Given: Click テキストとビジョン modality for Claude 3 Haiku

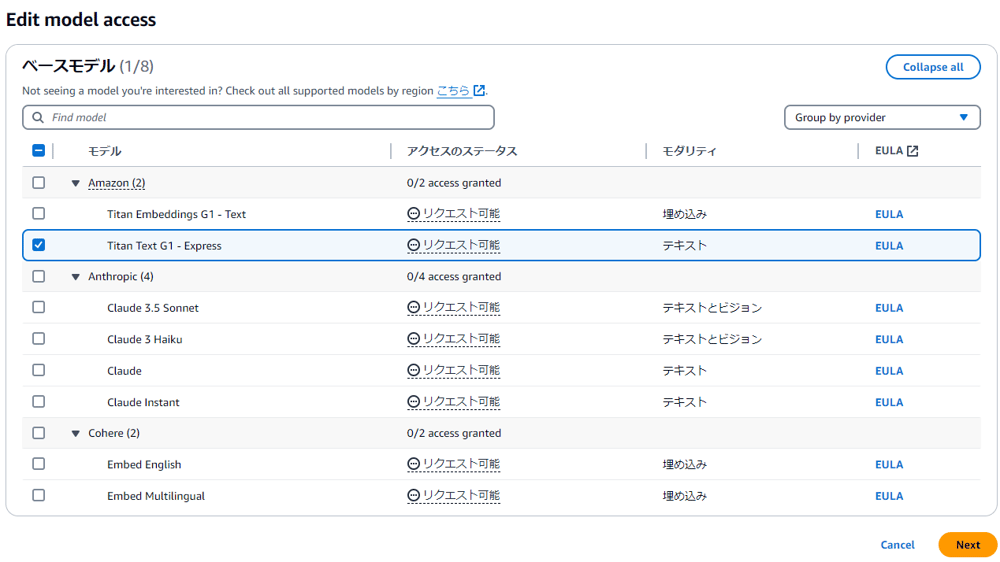Looking at the screenshot, I should click(x=712, y=339).
